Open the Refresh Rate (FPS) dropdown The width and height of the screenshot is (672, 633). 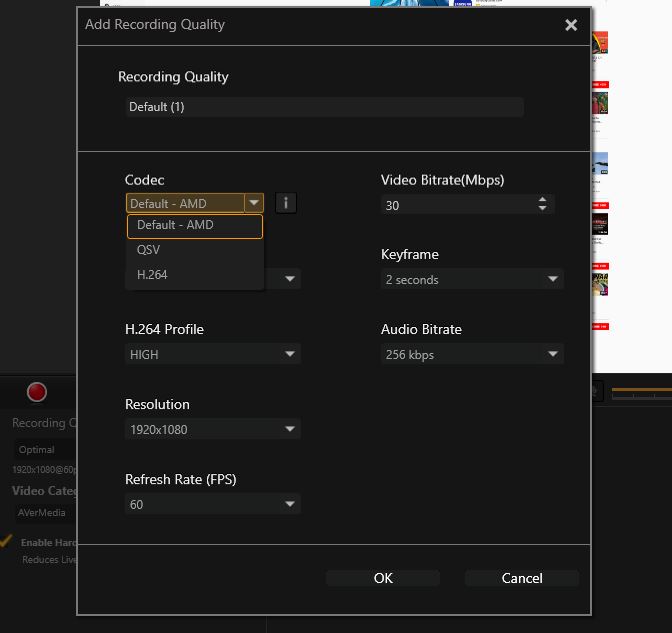click(x=213, y=504)
